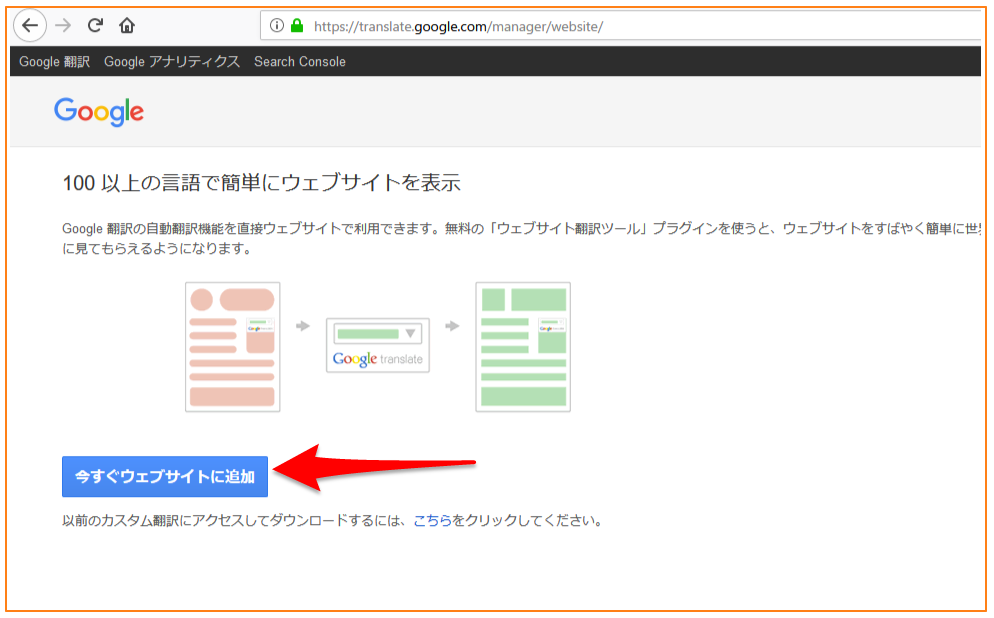
Task: Go to the browser home page icon
Action: click(x=127, y=25)
